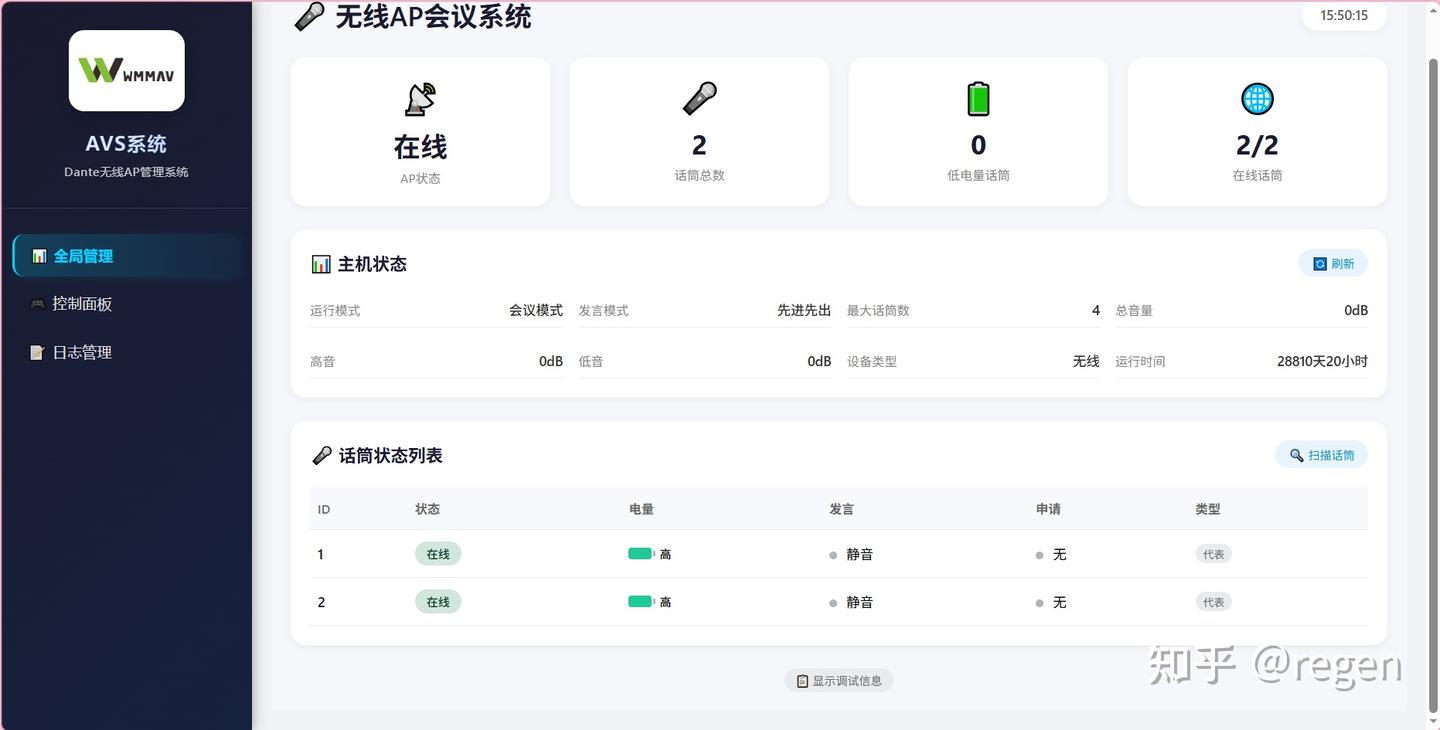Click the microphone icon on the 话筒总数 card
1440x730 pixels.
coord(699,98)
